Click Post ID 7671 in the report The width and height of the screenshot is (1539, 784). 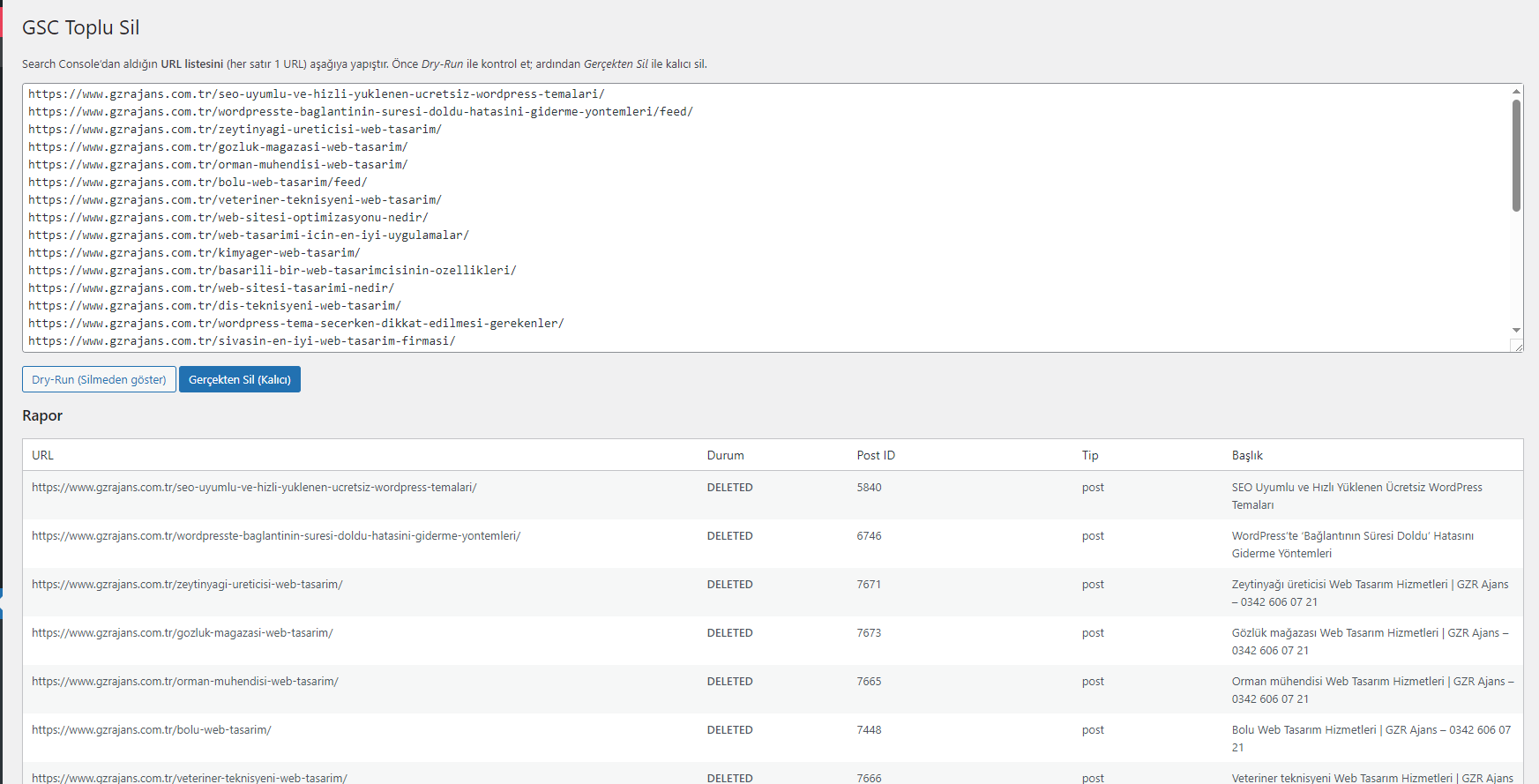coord(869,584)
